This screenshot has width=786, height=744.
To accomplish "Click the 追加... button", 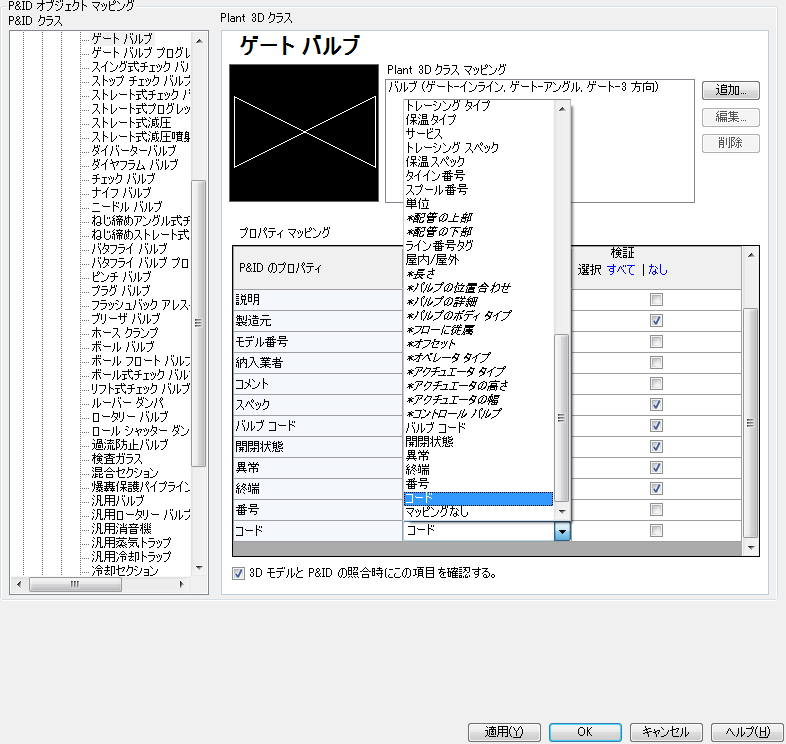I will pos(730,90).
